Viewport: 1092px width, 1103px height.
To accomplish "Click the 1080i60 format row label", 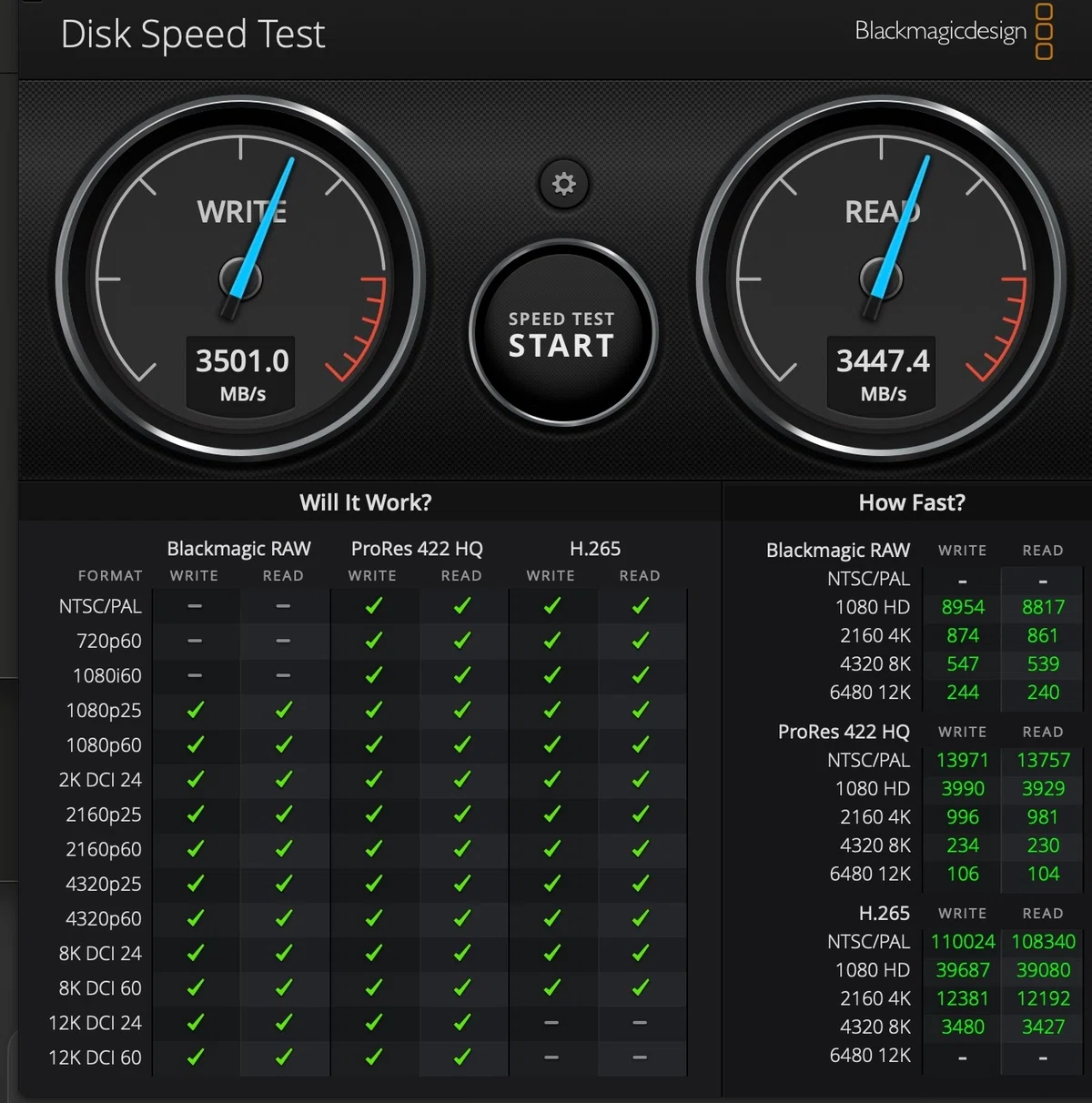I will coord(107,675).
